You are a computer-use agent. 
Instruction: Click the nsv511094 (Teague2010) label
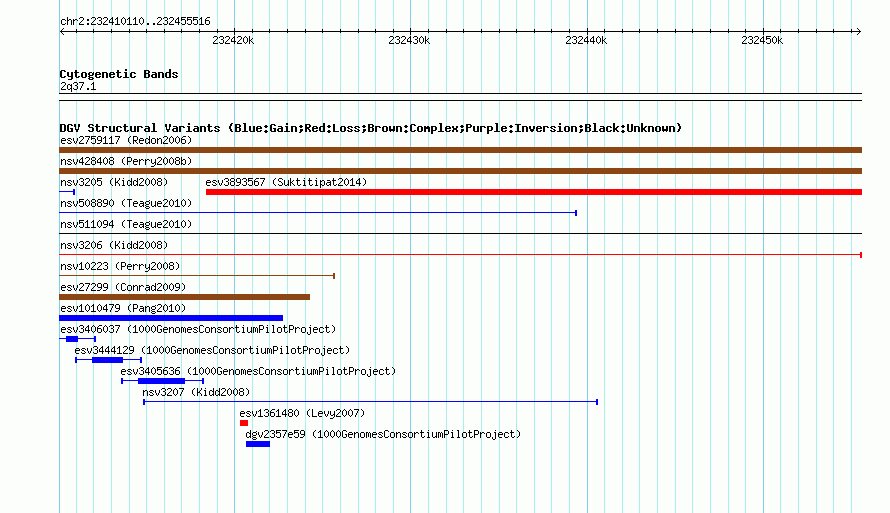click(126, 224)
